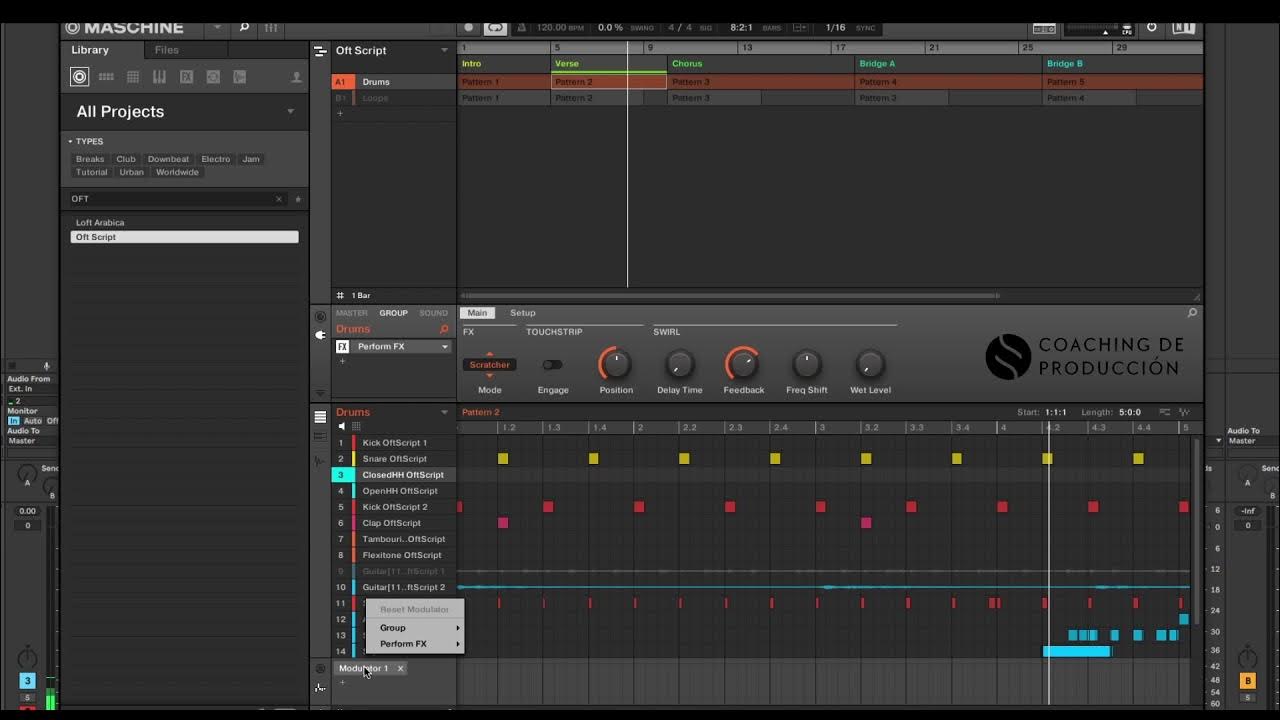Step Mode selector up arrow above Scratcher
1280x720 pixels.
point(489,354)
